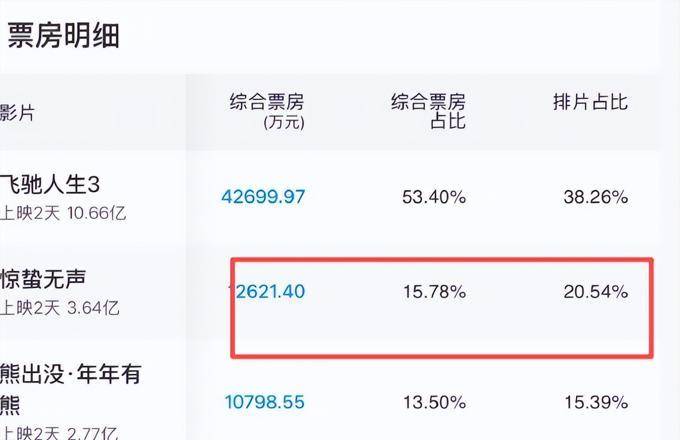
Task: Sort by the 综合票房占比 column header
Action: coord(429,111)
